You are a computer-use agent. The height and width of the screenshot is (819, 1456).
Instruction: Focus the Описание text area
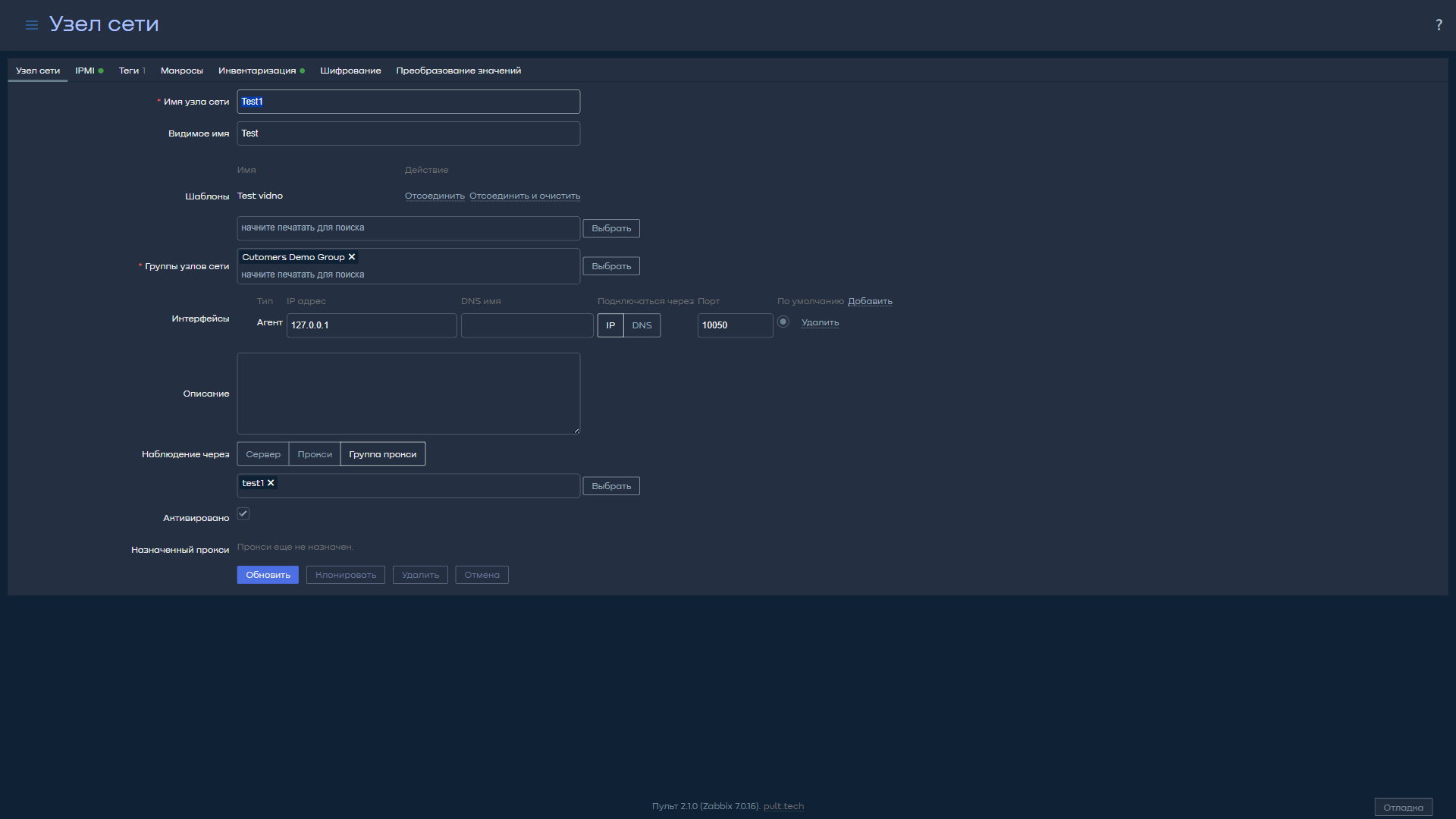pyautogui.click(x=409, y=394)
